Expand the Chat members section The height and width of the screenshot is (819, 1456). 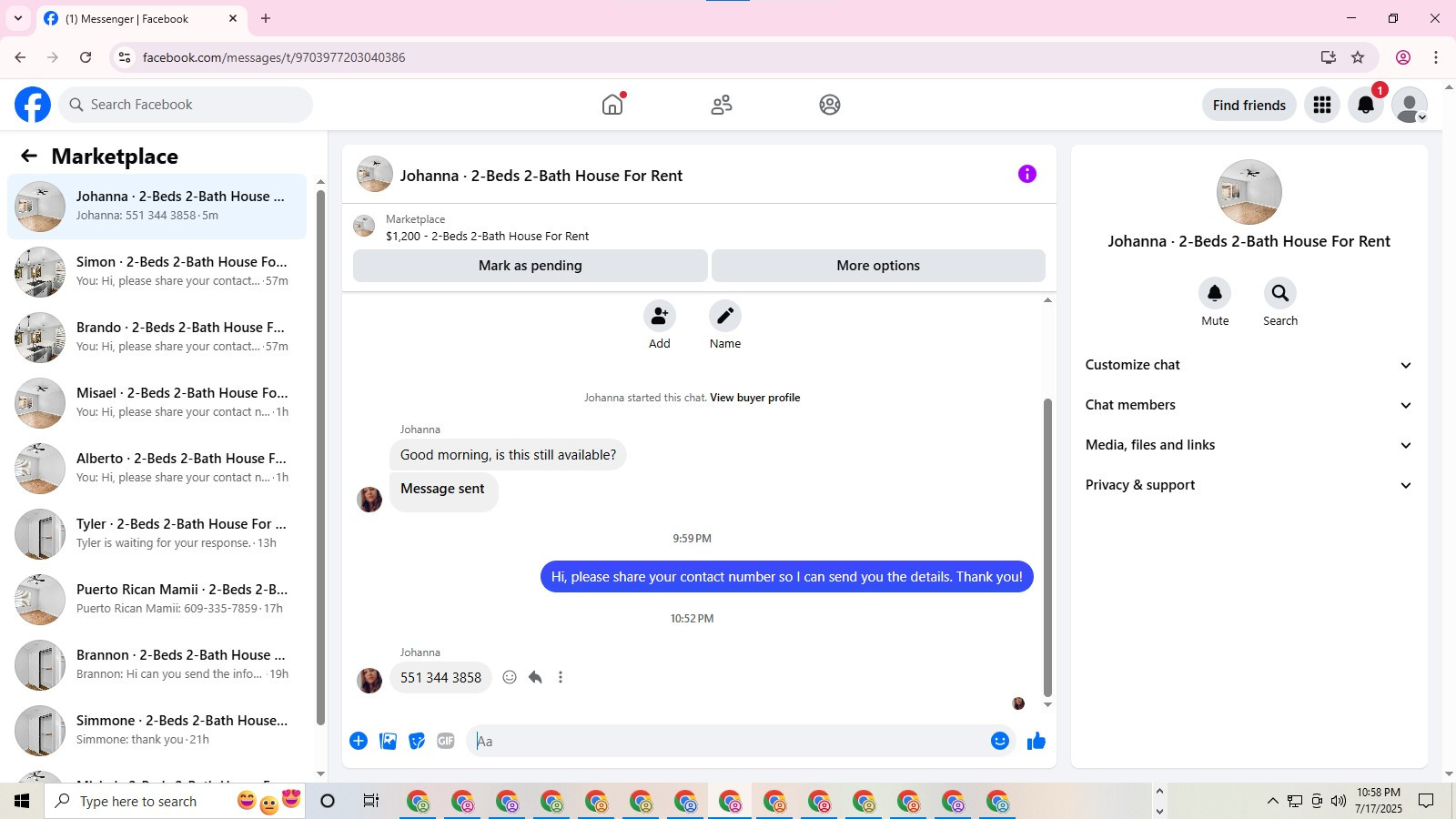click(1249, 405)
